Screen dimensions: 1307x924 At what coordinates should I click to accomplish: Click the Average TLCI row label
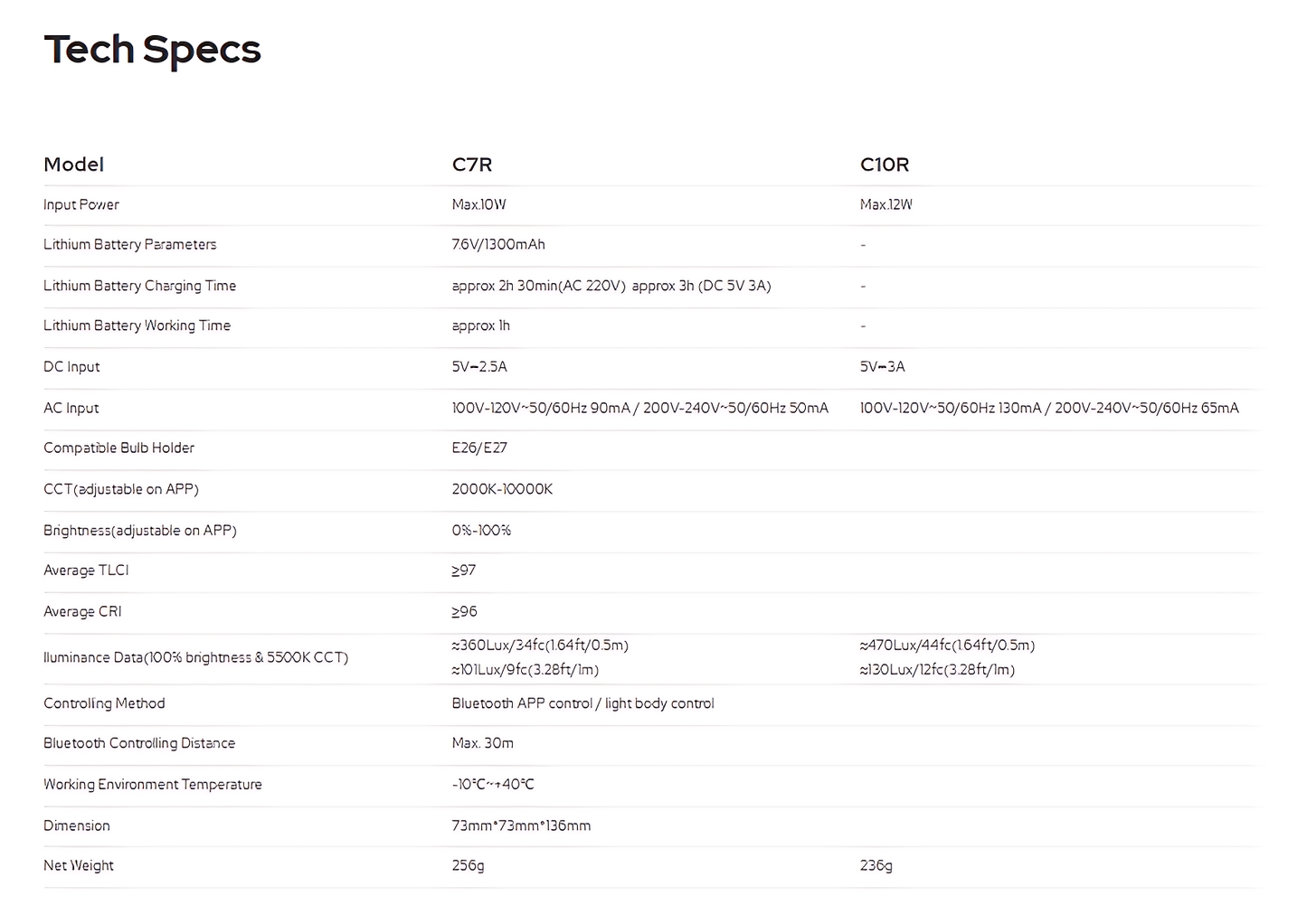click(86, 570)
